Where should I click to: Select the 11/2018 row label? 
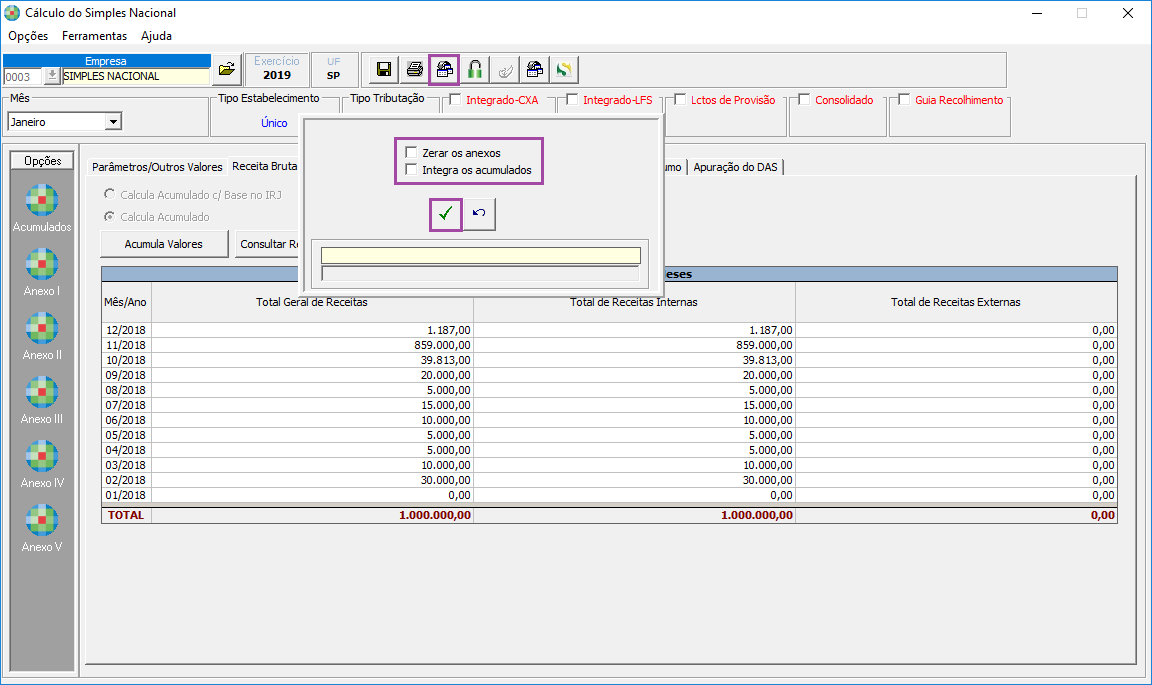pyautogui.click(x=125, y=345)
